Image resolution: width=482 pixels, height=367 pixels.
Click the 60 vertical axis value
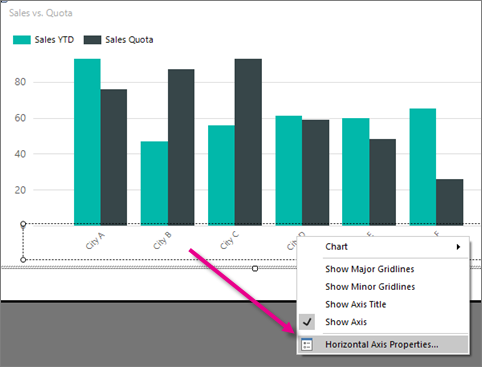pyautogui.click(x=20, y=118)
